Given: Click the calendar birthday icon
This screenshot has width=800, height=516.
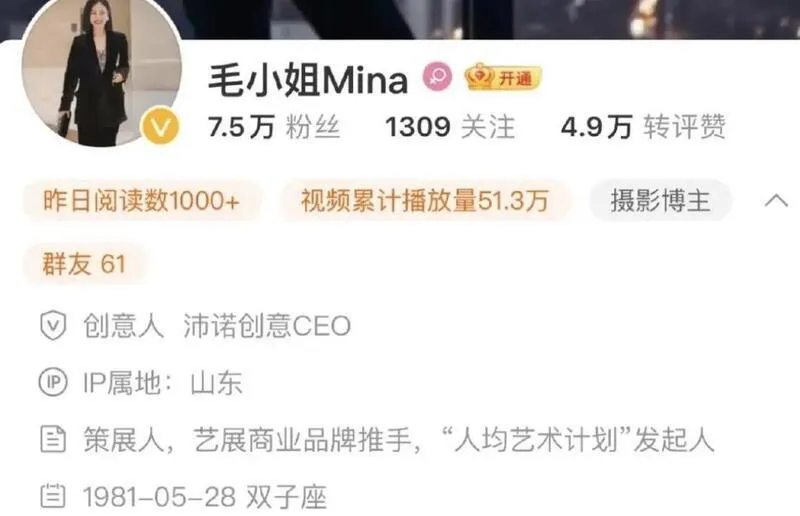Looking at the screenshot, I should (x=53, y=496).
